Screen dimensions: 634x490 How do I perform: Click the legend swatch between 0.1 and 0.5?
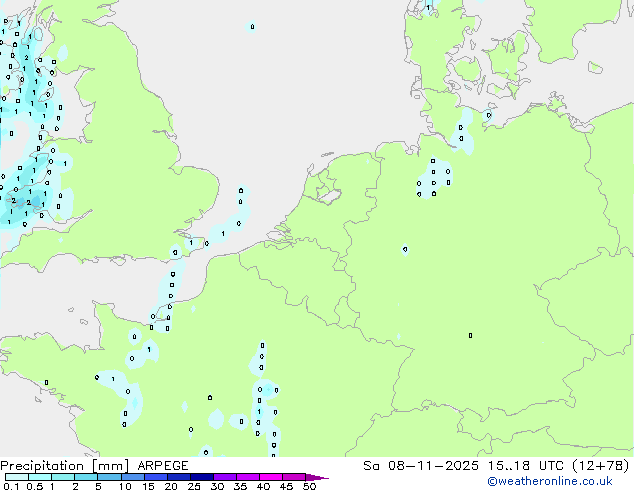click(x=17, y=477)
